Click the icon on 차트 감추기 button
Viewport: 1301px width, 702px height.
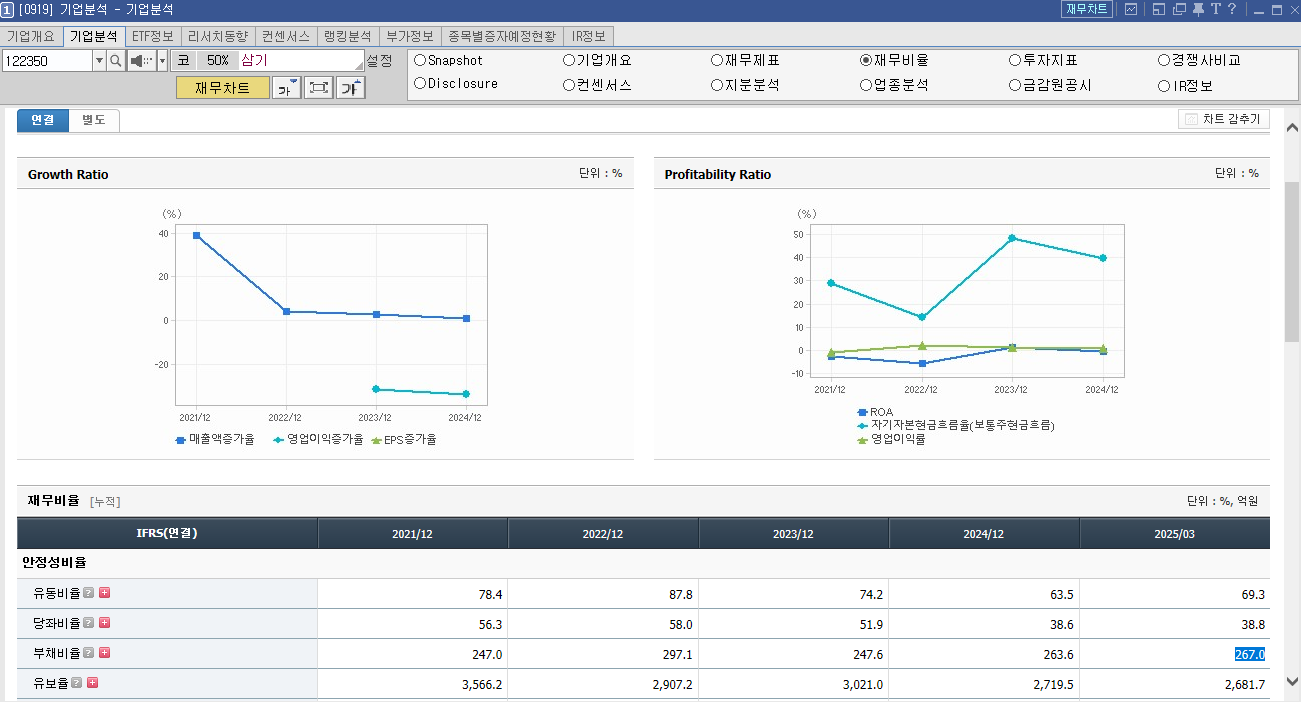1191,120
